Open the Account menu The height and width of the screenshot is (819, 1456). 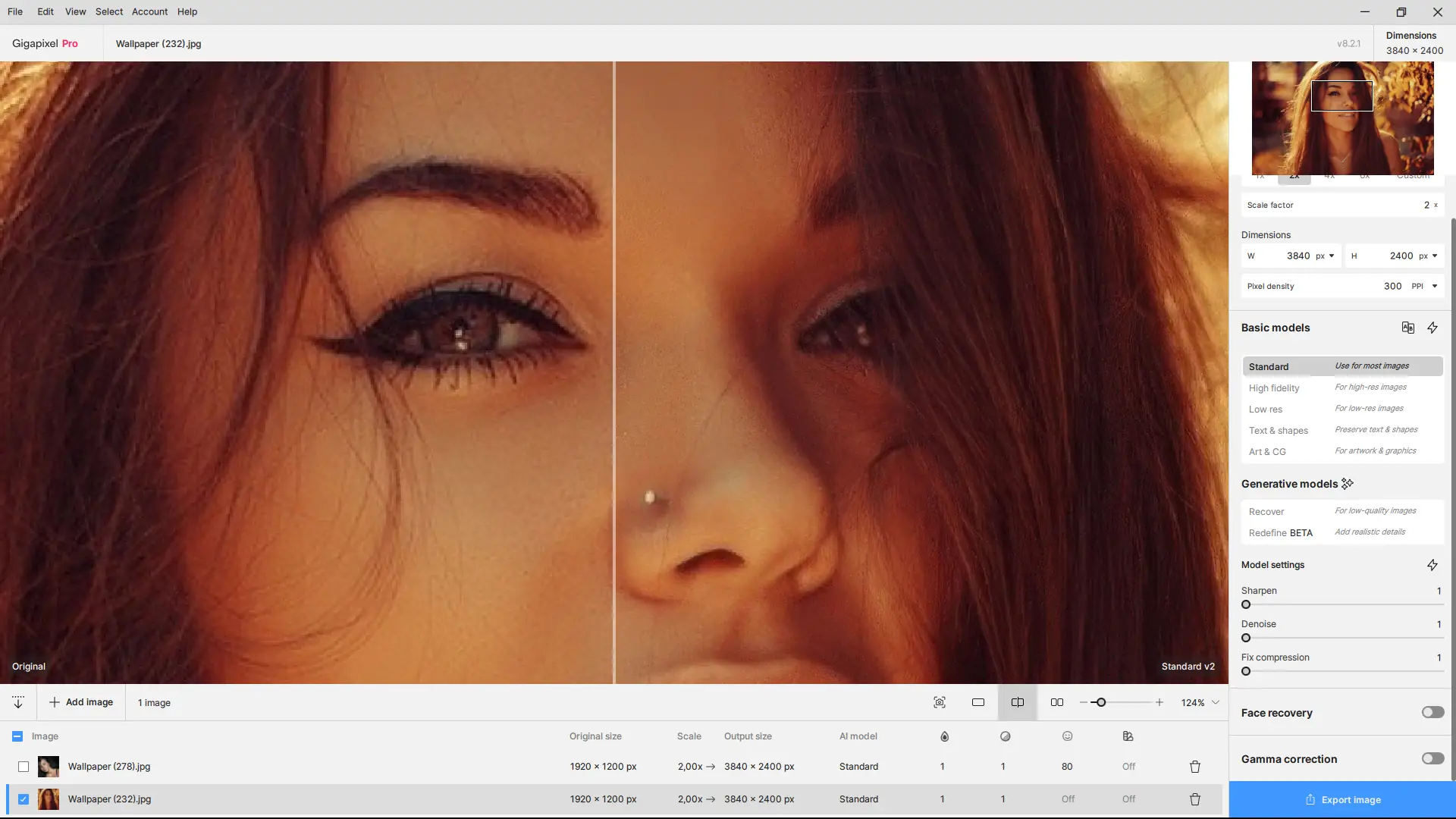coord(149,11)
